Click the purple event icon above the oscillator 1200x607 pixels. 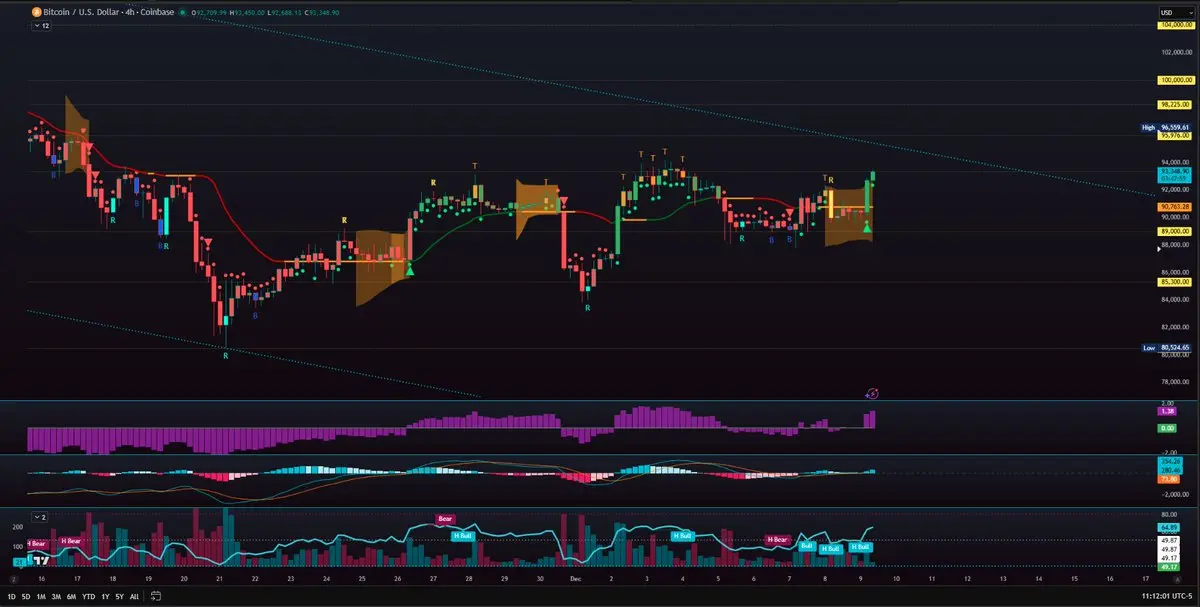(872, 393)
